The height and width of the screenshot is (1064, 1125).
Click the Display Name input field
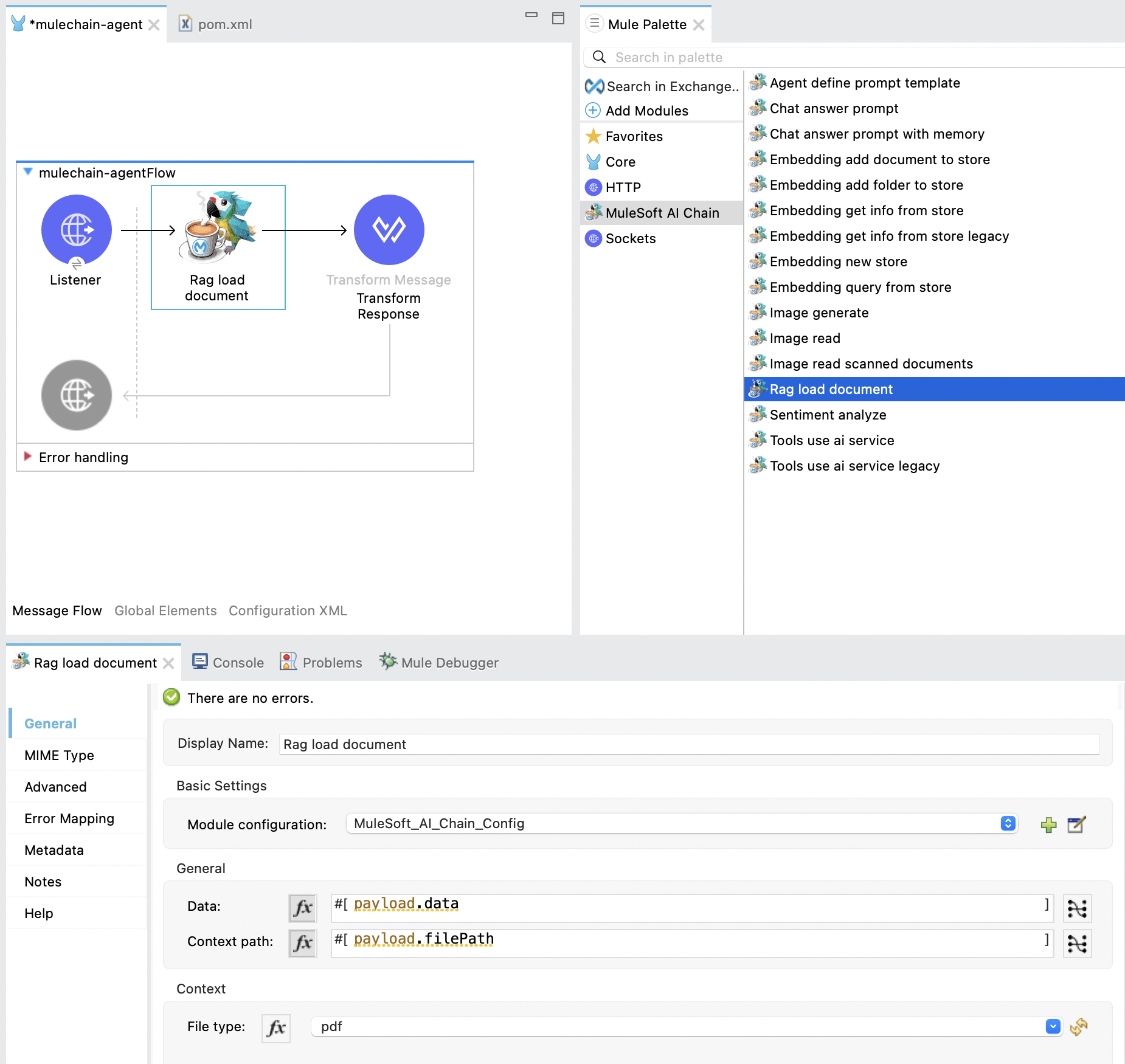(689, 744)
